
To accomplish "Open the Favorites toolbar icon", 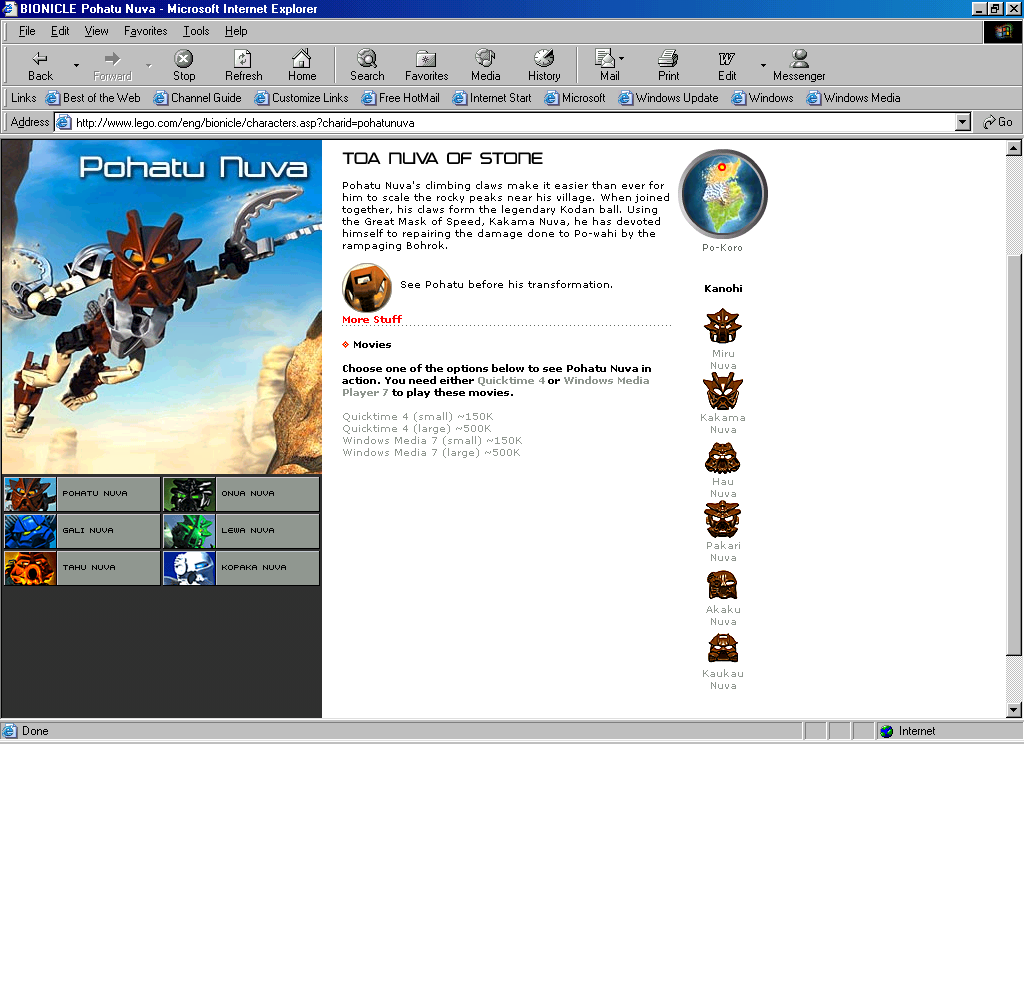I will coord(426,65).
